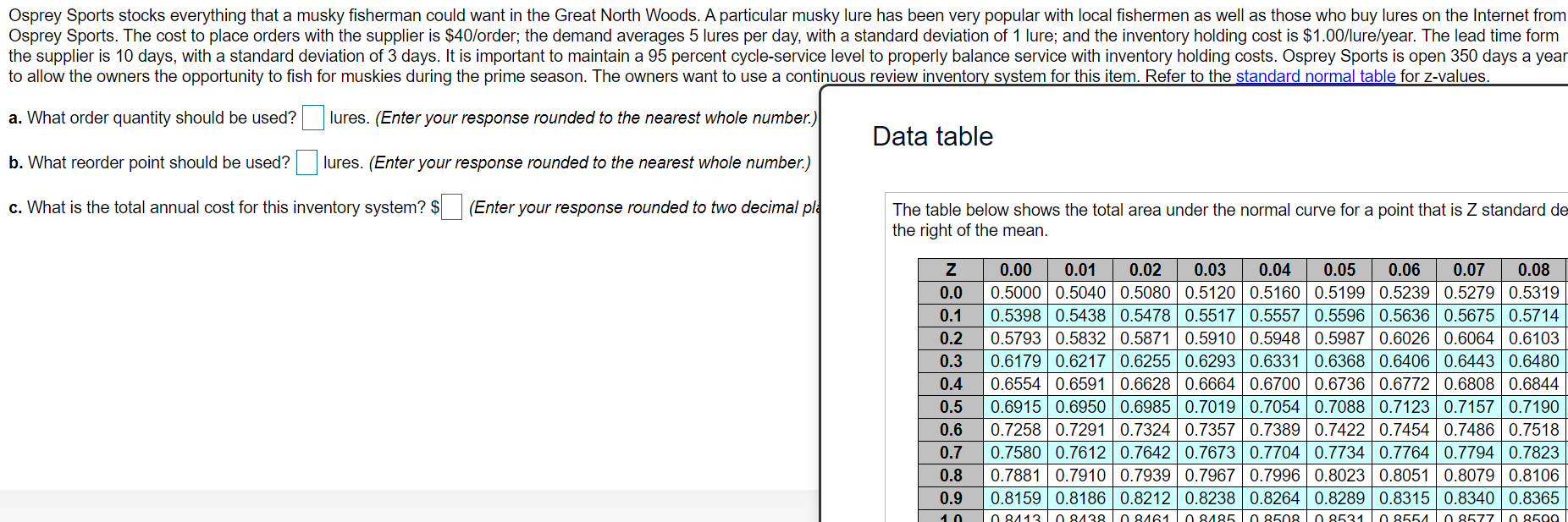The height and width of the screenshot is (522, 1568).
Task: Click table value 0.8289
Action: click(1339, 498)
